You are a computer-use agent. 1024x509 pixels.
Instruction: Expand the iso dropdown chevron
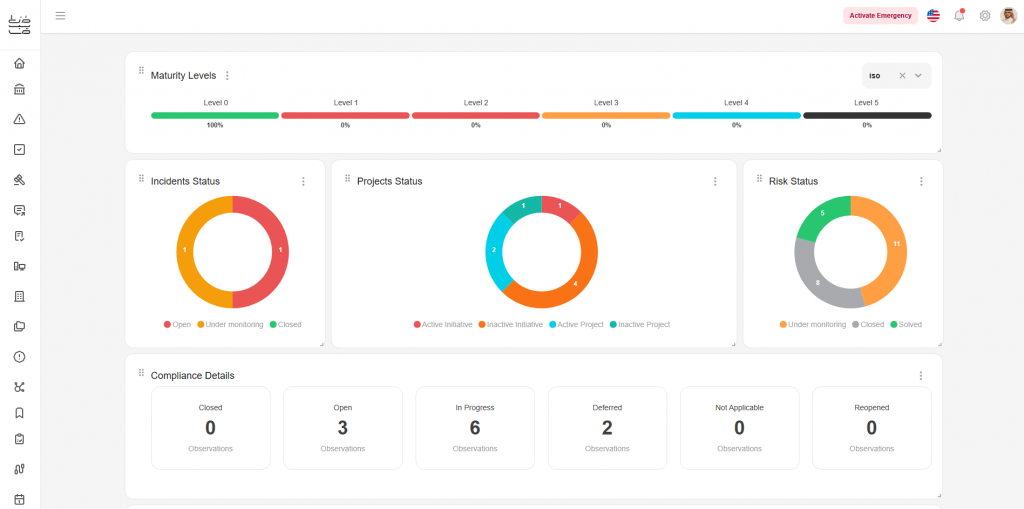918,76
